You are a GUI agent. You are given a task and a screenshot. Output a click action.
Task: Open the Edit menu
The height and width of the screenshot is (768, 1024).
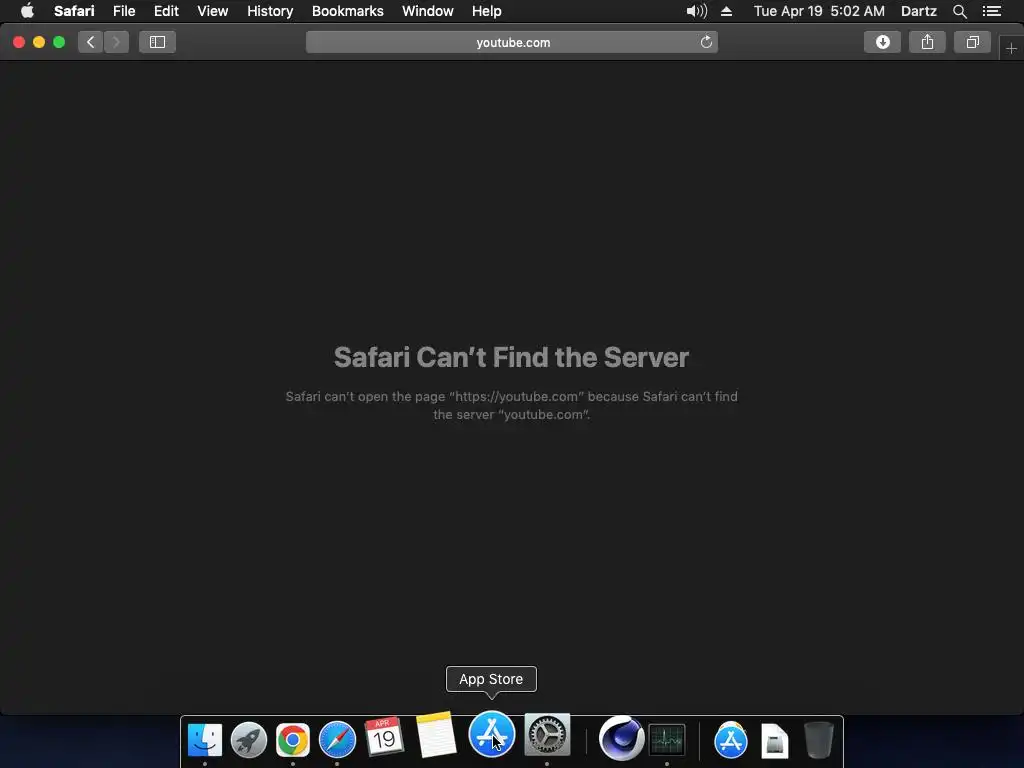pyautogui.click(x=166, y=11)
